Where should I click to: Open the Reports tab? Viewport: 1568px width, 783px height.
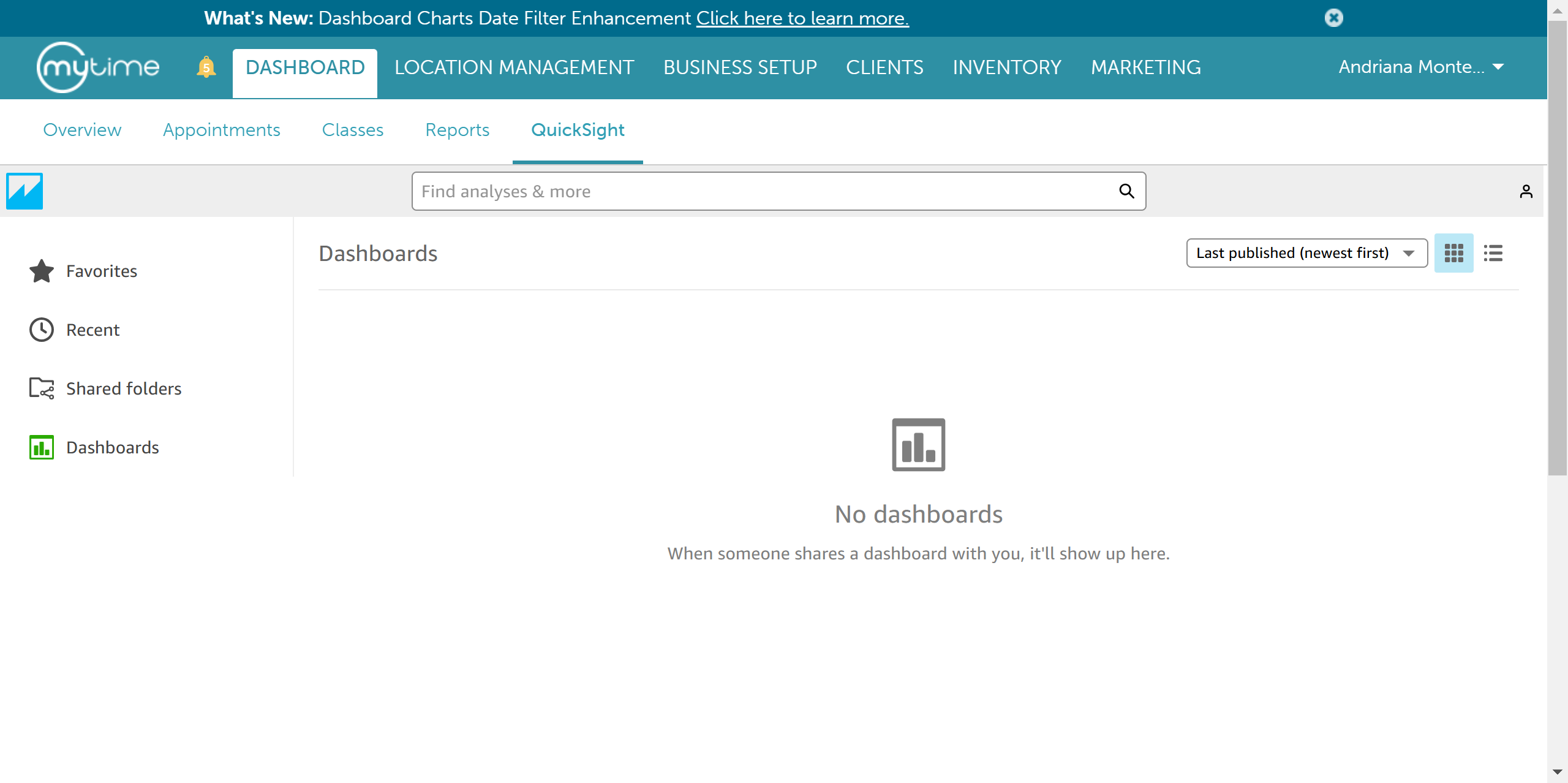pos(457,130)
